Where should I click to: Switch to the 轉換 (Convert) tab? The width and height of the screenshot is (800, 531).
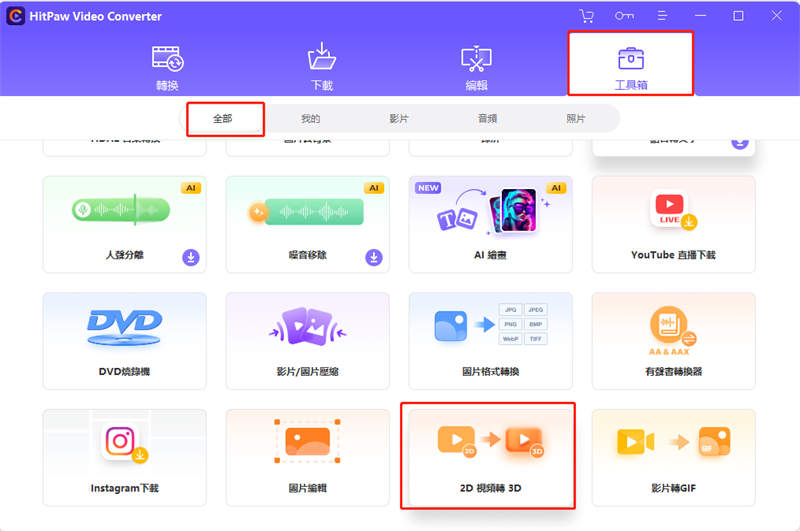point(167,68)
